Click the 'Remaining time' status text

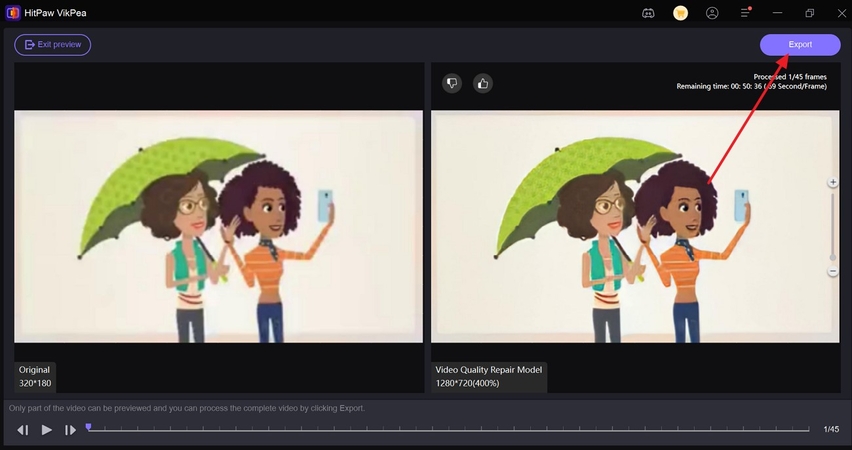(x=751, y=86)
